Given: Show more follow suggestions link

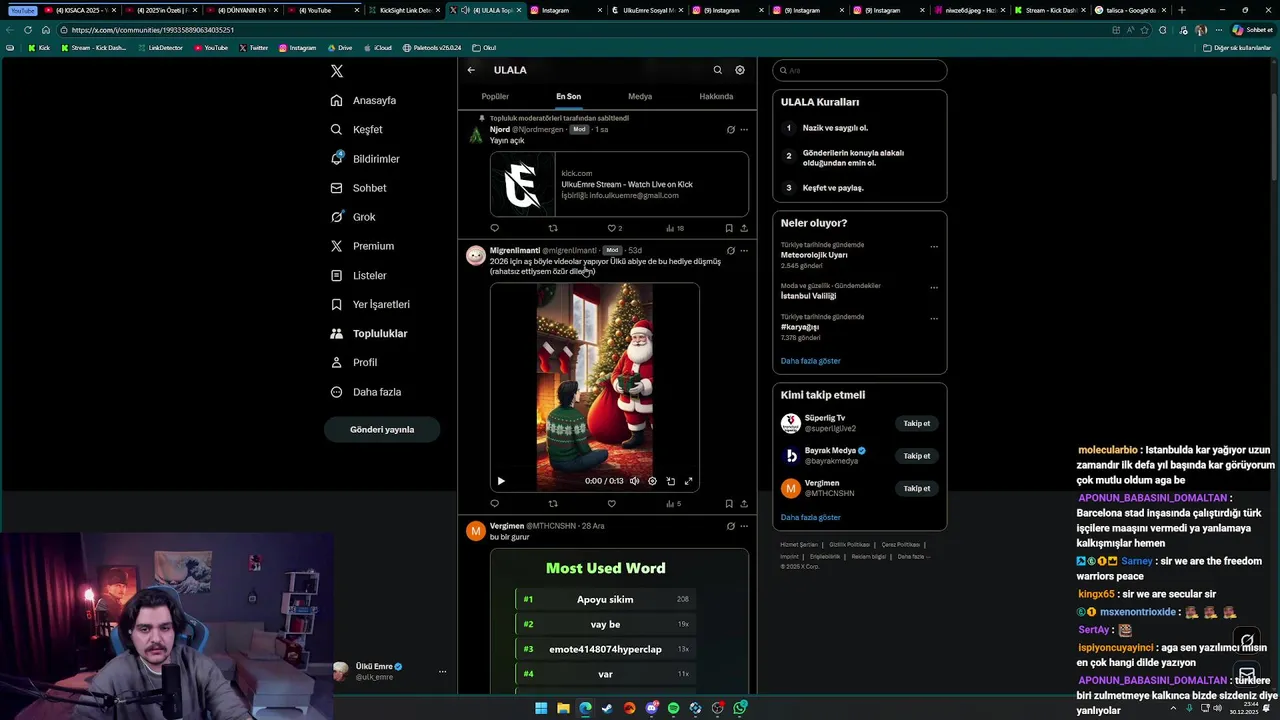Looking at the screenshot, I should click(x=811, y=518).
